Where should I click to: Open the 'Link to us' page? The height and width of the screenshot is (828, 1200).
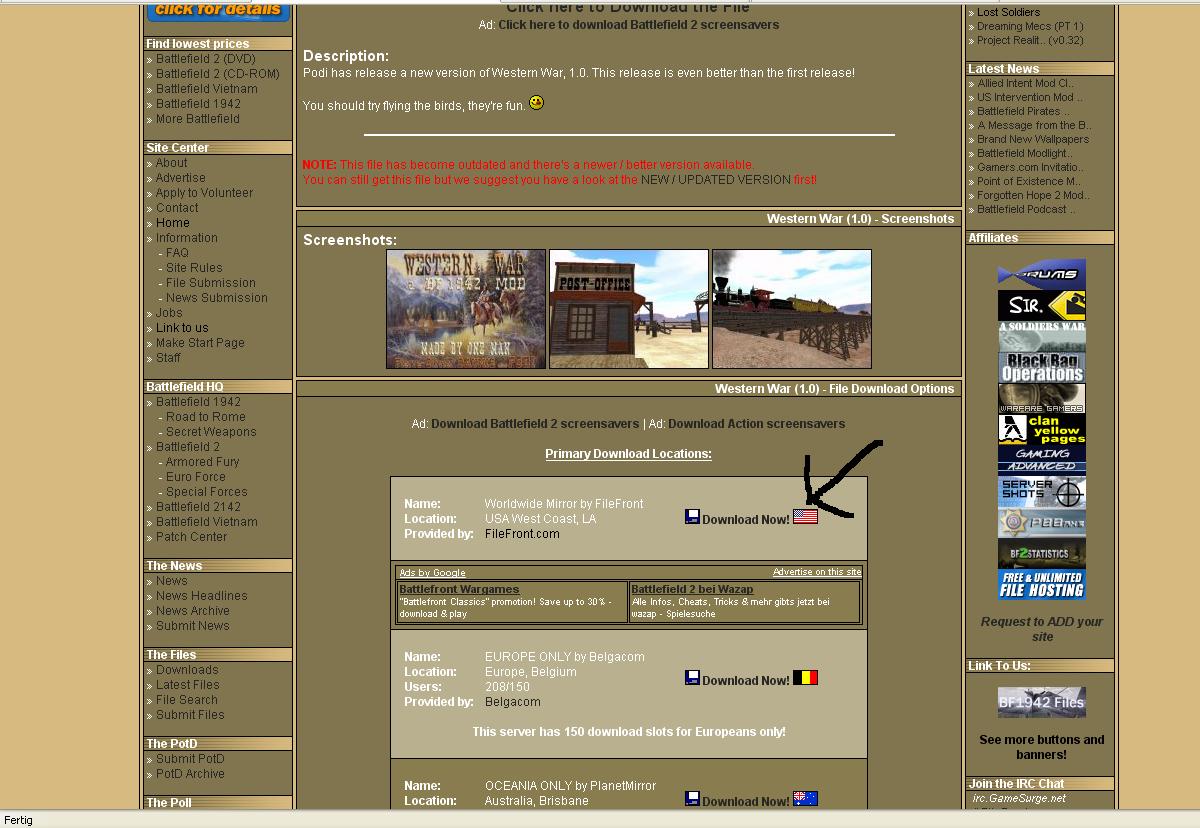tap(182, 328)
